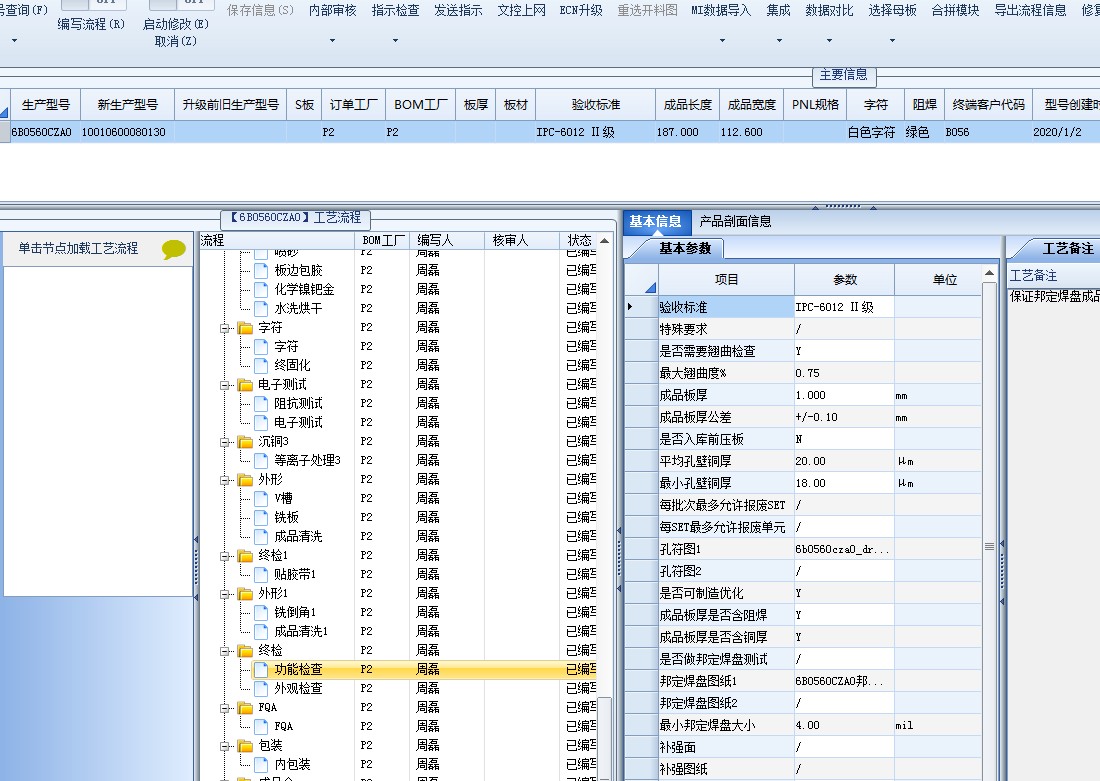Open dropdown arrow under 内部审核

[x=333, y=41]
